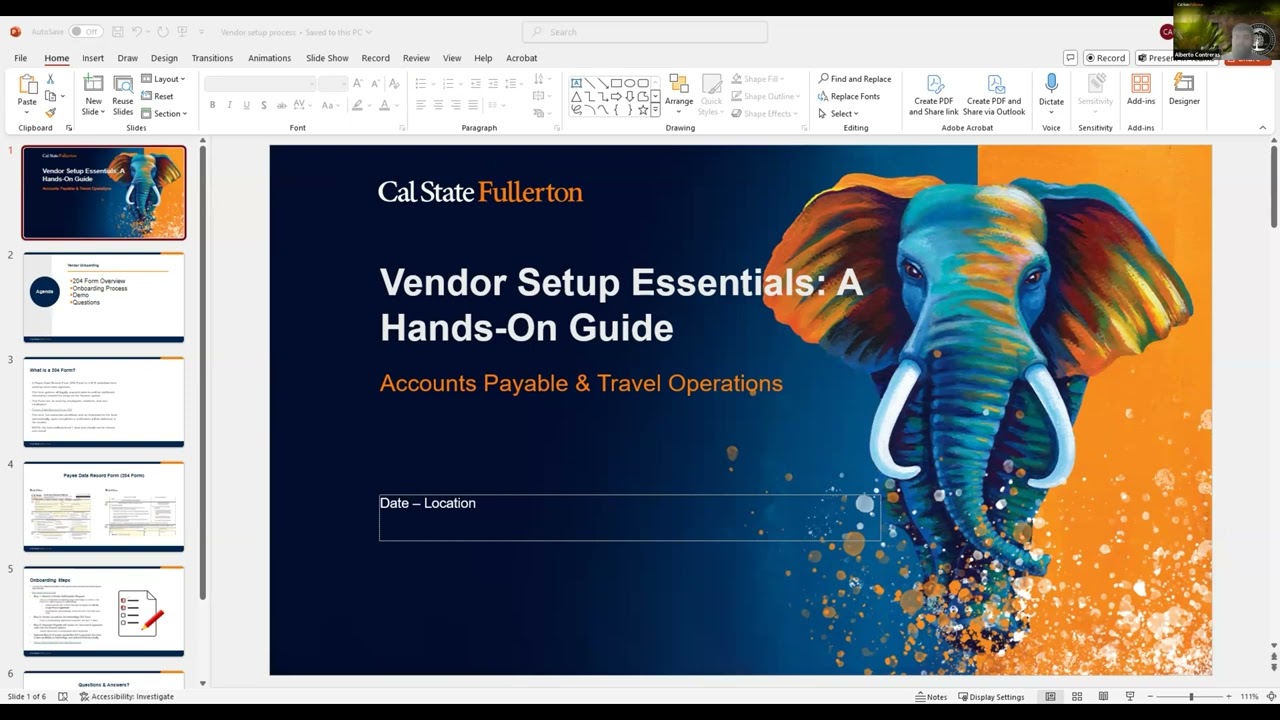Select slide 2 Agenda thumbnail
The image size is (1280, 720).
pyautogui.click(x=104, y=297)
